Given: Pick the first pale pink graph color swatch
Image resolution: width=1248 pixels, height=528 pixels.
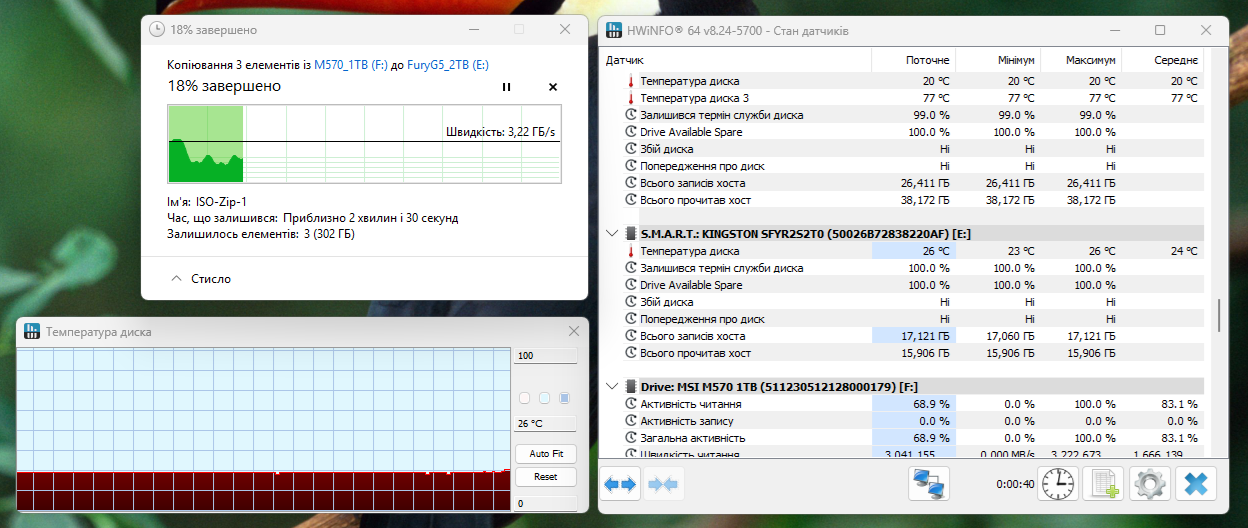Looking at the screenshot, I should [524, 398].
